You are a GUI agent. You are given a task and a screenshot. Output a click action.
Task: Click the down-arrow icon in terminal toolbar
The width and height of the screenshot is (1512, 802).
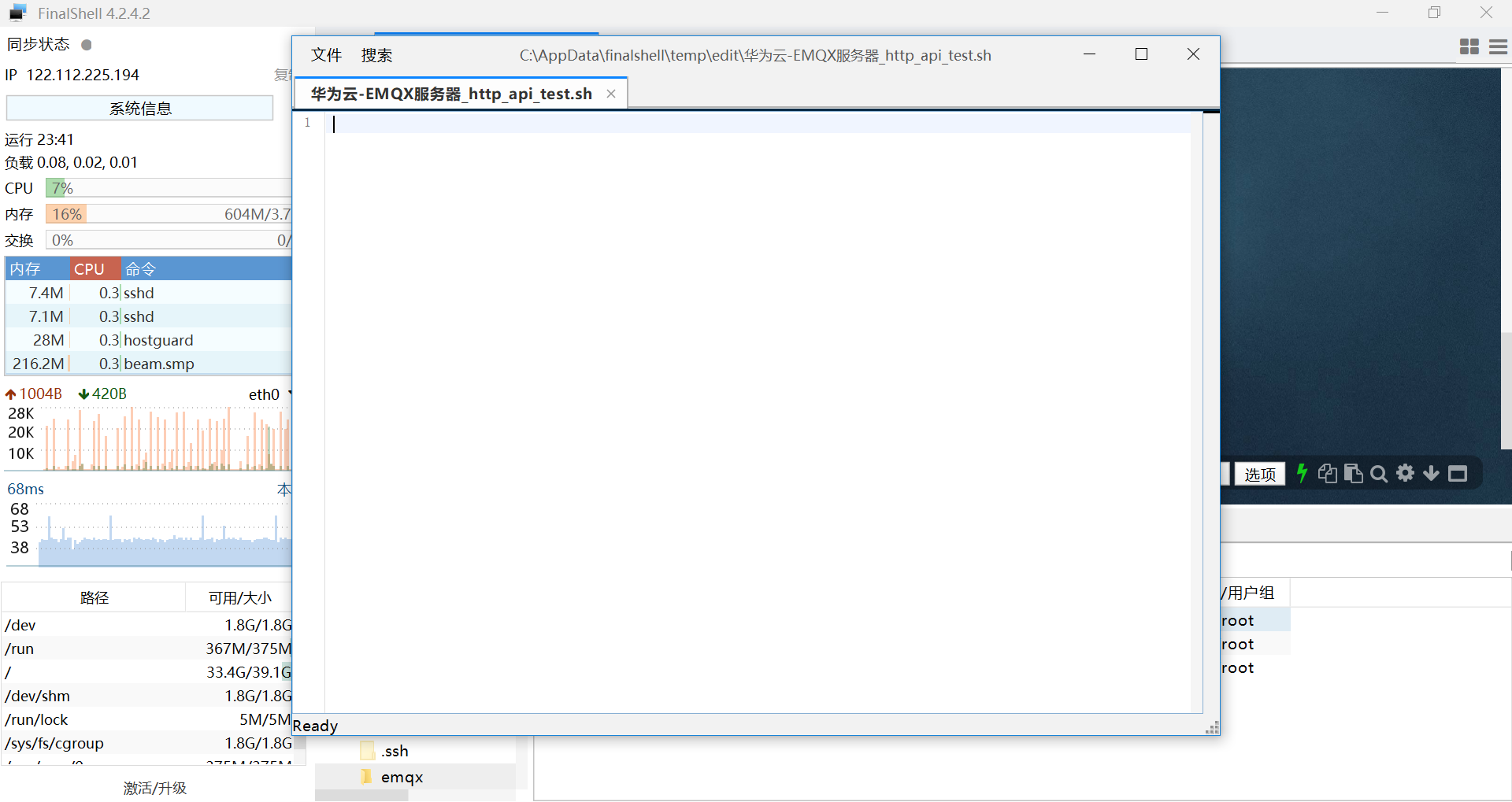[1432, 473]
